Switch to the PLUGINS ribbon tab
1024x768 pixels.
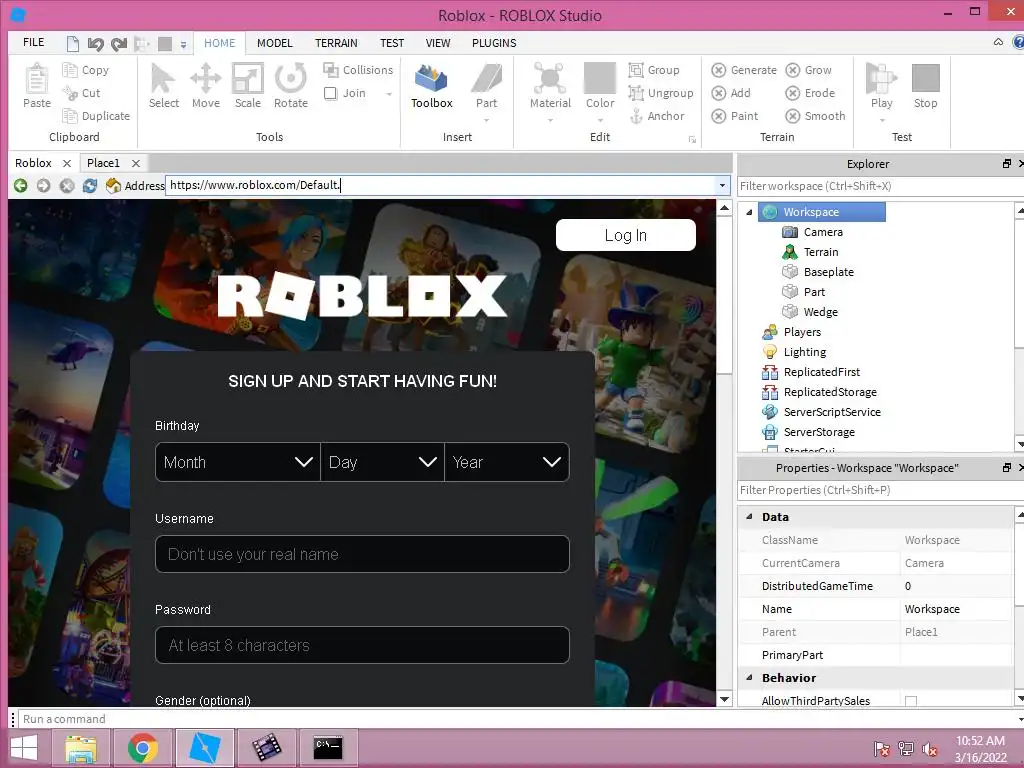coord(494,43)
